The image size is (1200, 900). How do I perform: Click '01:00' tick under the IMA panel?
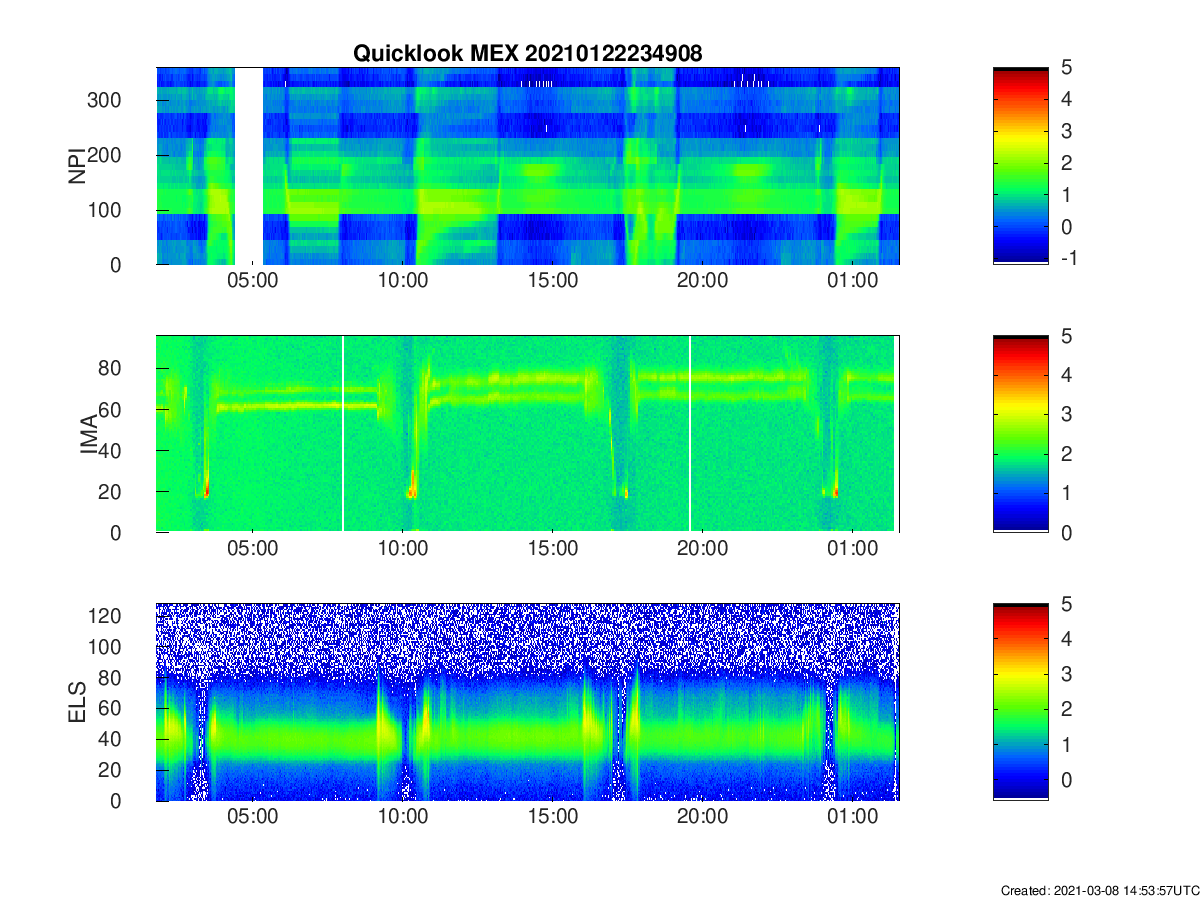pos(852,550)
